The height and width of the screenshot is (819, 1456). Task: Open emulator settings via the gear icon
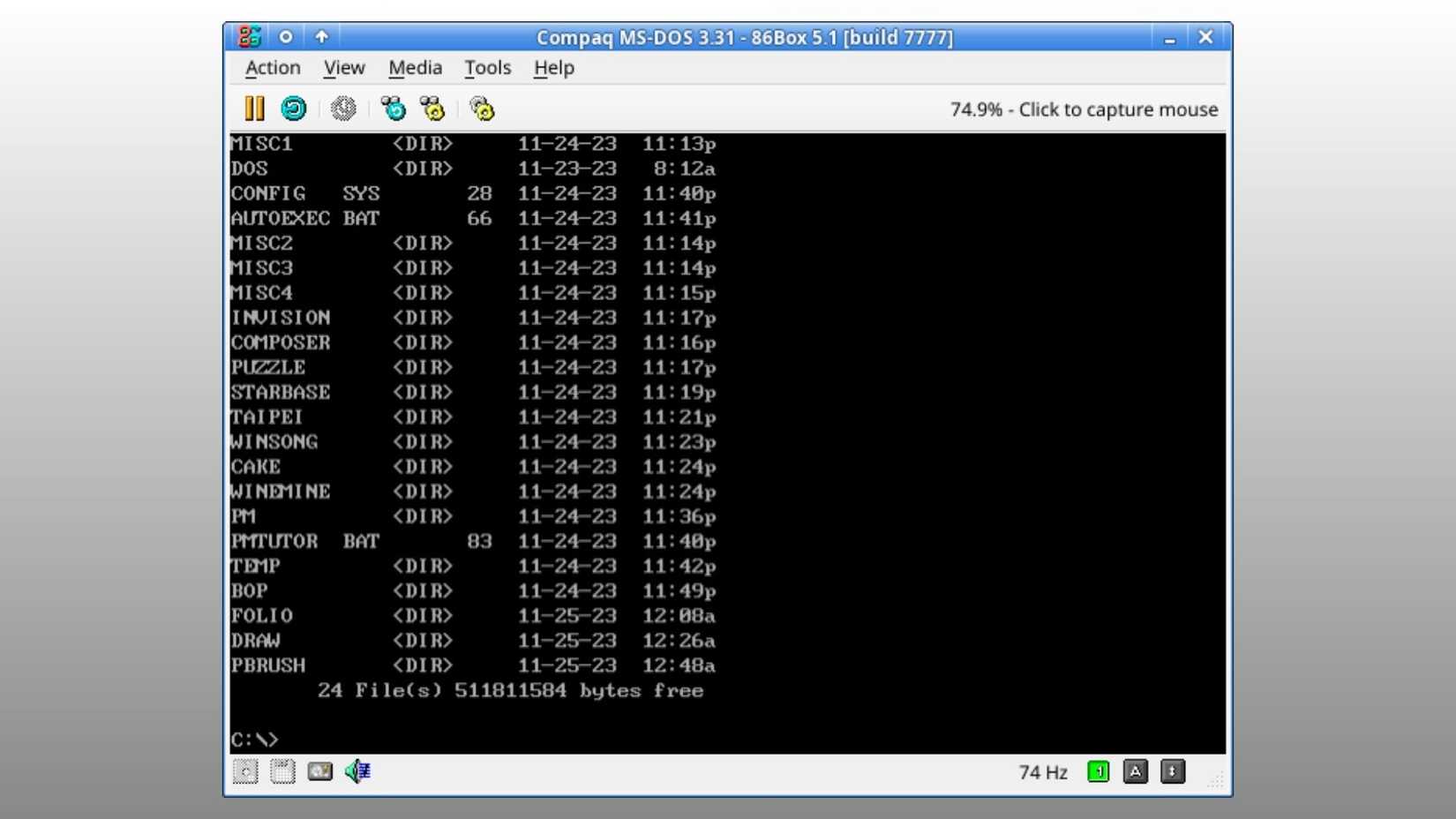482,109
